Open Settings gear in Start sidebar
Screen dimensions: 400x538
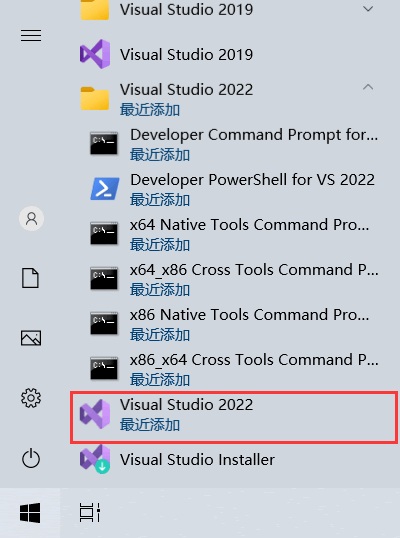point(31,398)
